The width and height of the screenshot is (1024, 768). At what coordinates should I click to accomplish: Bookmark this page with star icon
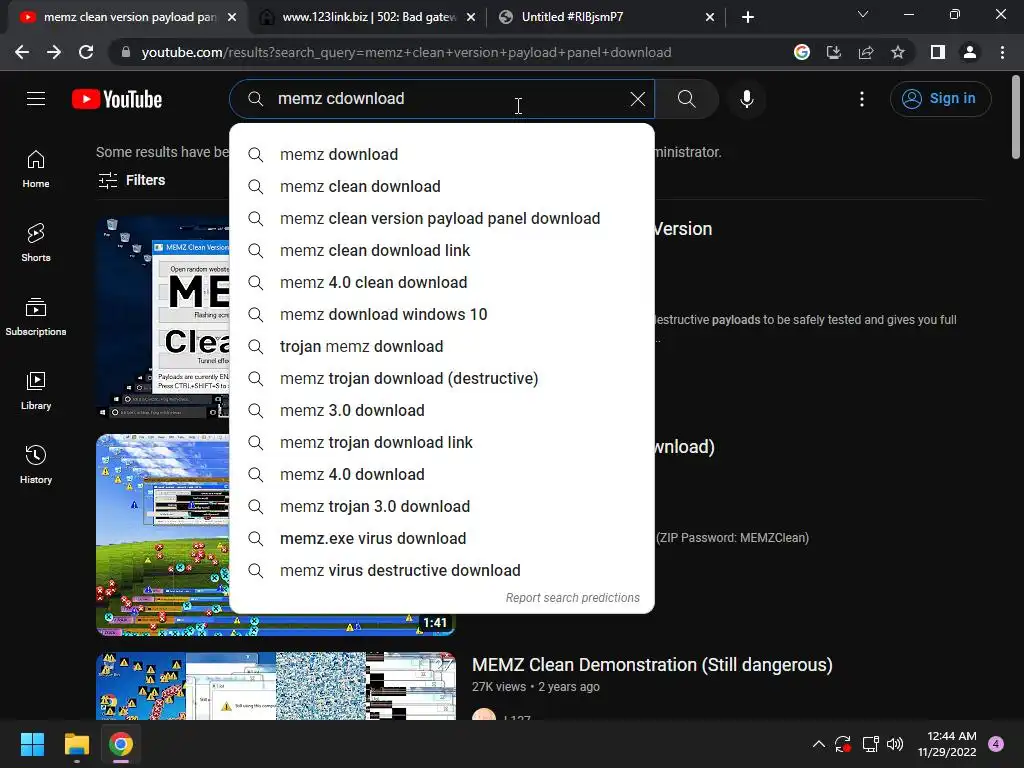point(898,52)
